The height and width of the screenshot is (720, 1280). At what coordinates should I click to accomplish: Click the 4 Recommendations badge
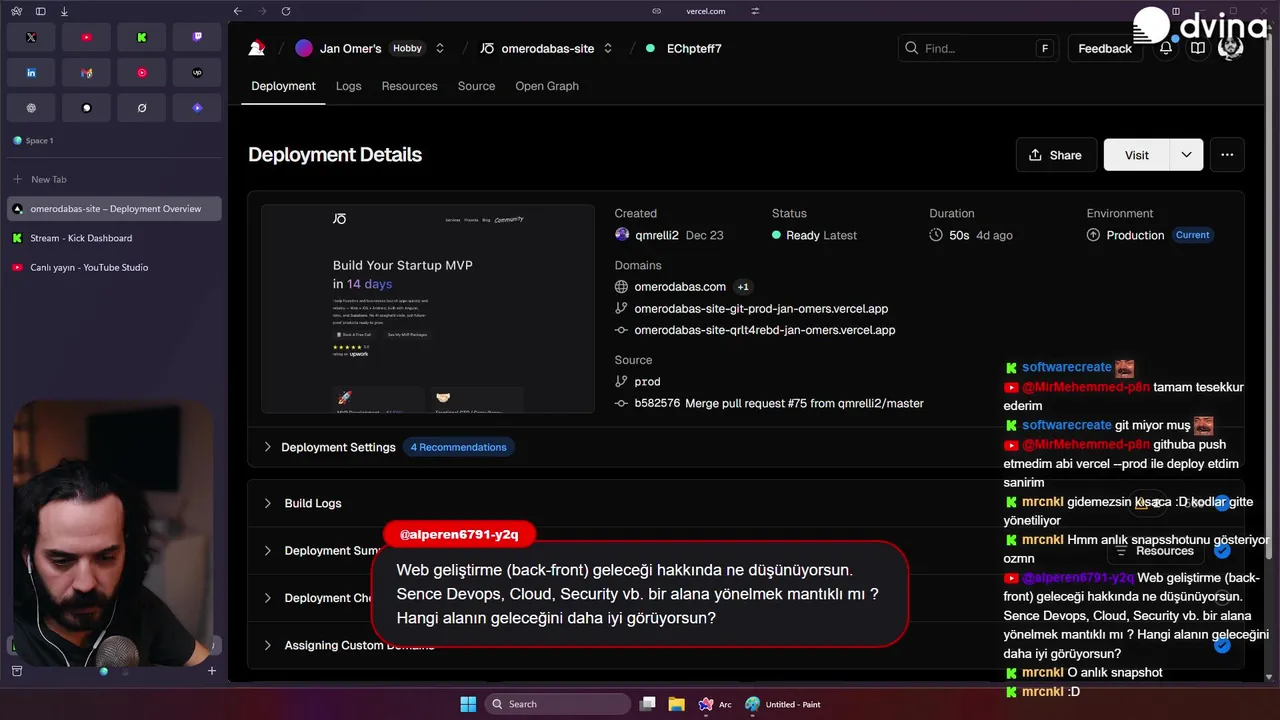pos(458,447)
